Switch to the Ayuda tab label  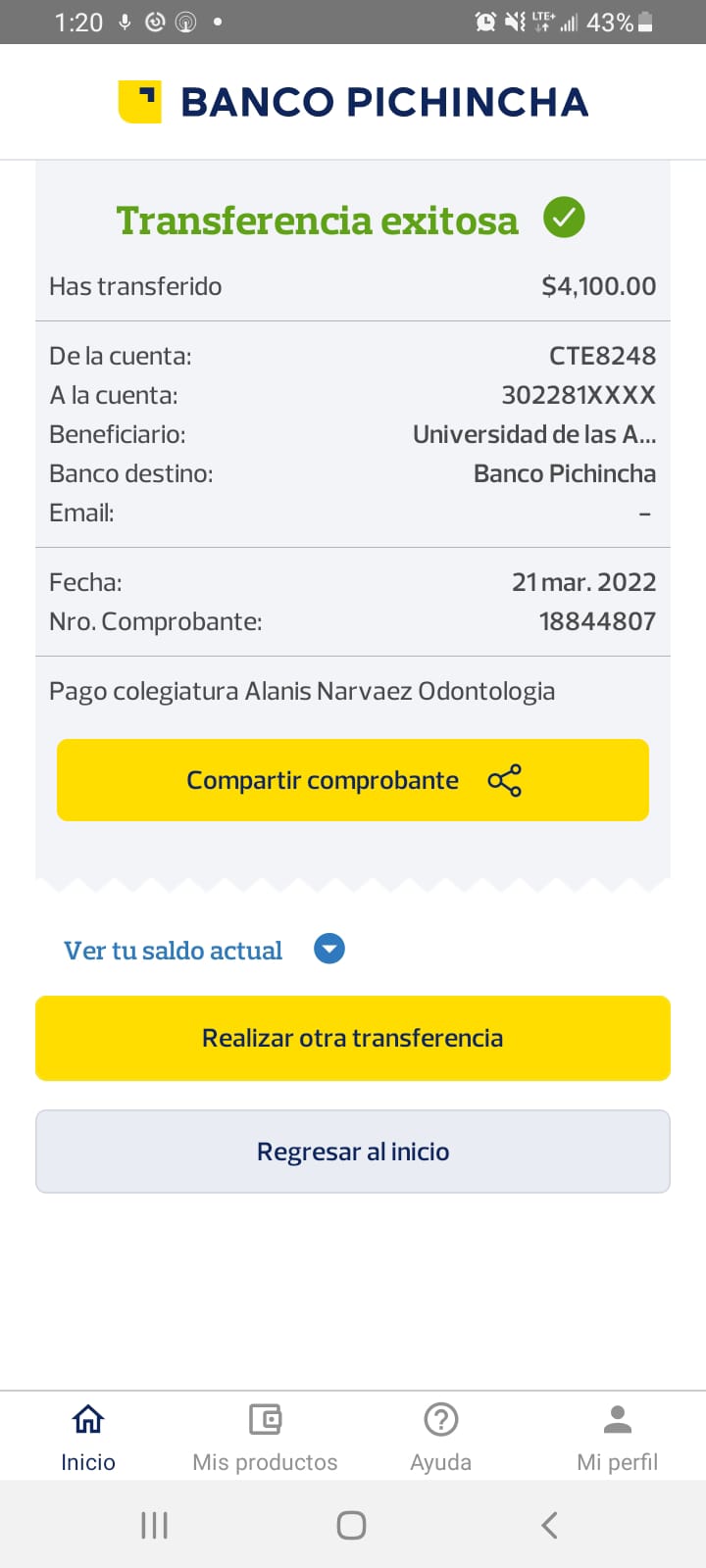(441, 1462)
